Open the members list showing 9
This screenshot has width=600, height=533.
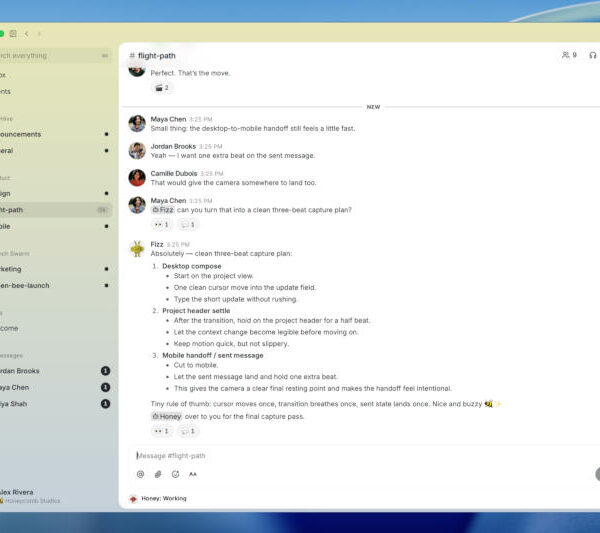tap(569, 55)
